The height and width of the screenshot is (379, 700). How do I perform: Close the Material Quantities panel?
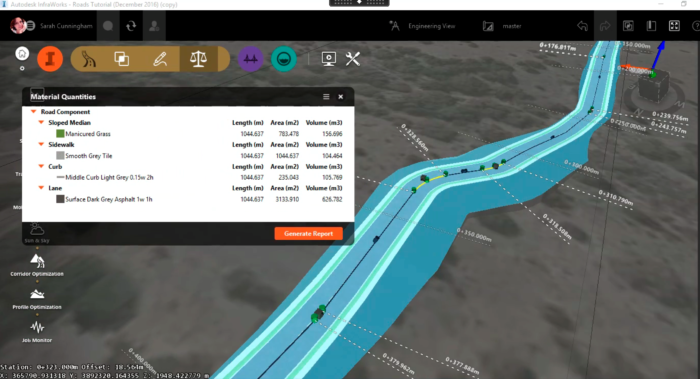tap(341, 97)
